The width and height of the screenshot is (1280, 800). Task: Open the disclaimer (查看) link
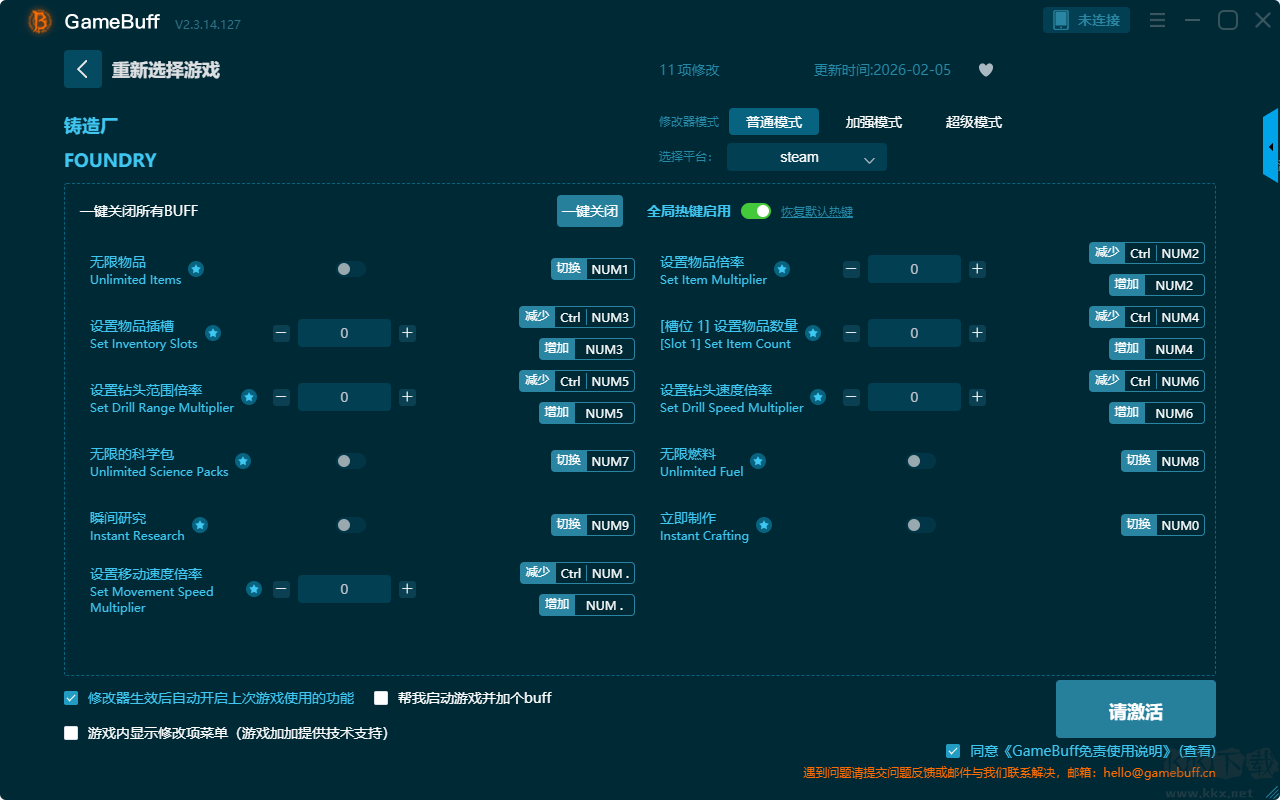(x=1197, y=751)
